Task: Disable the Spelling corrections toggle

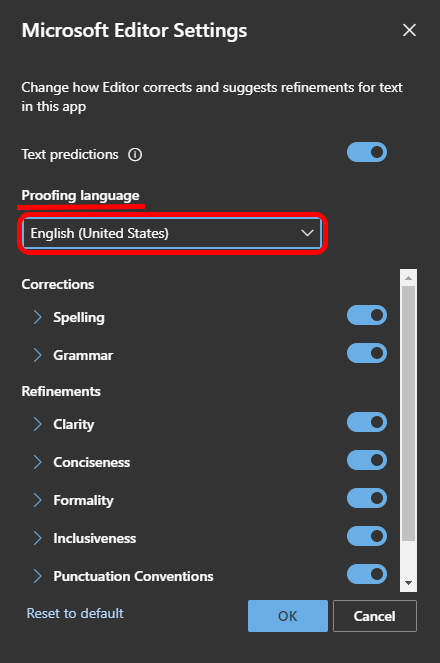Action: pyautogui.click(x=367, y=315)
